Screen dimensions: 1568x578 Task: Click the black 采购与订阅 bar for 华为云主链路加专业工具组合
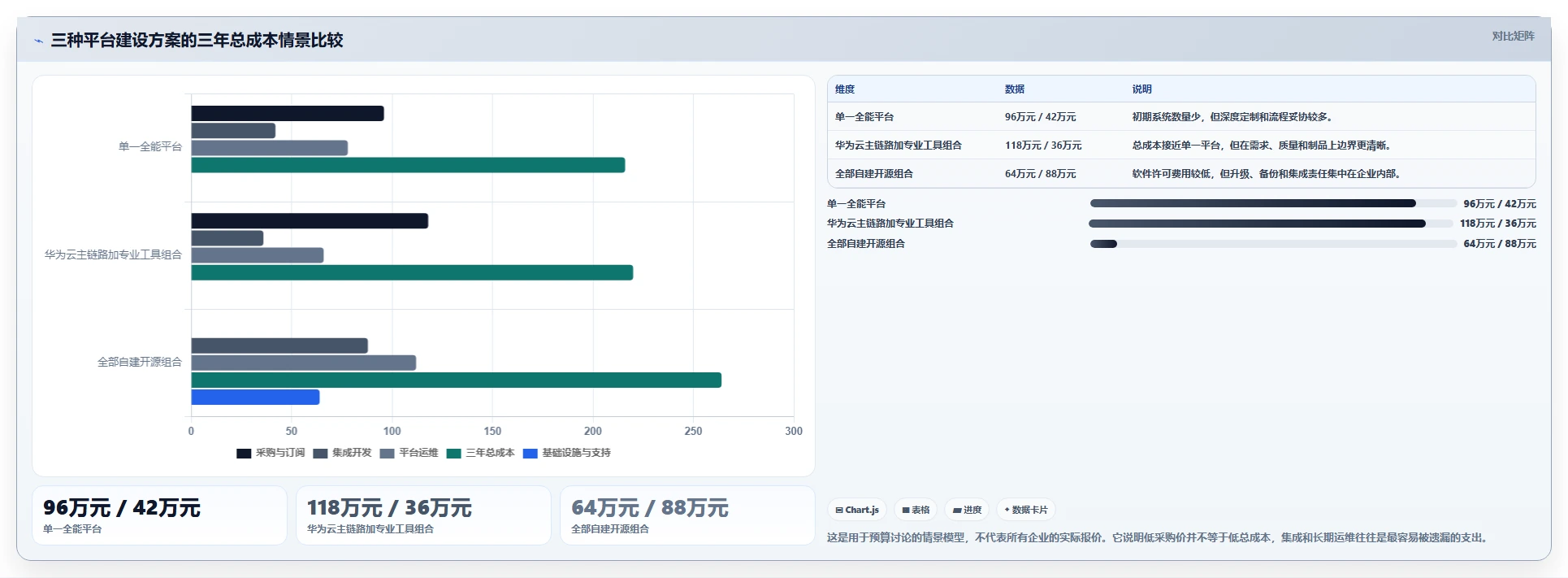coord(310,221)
